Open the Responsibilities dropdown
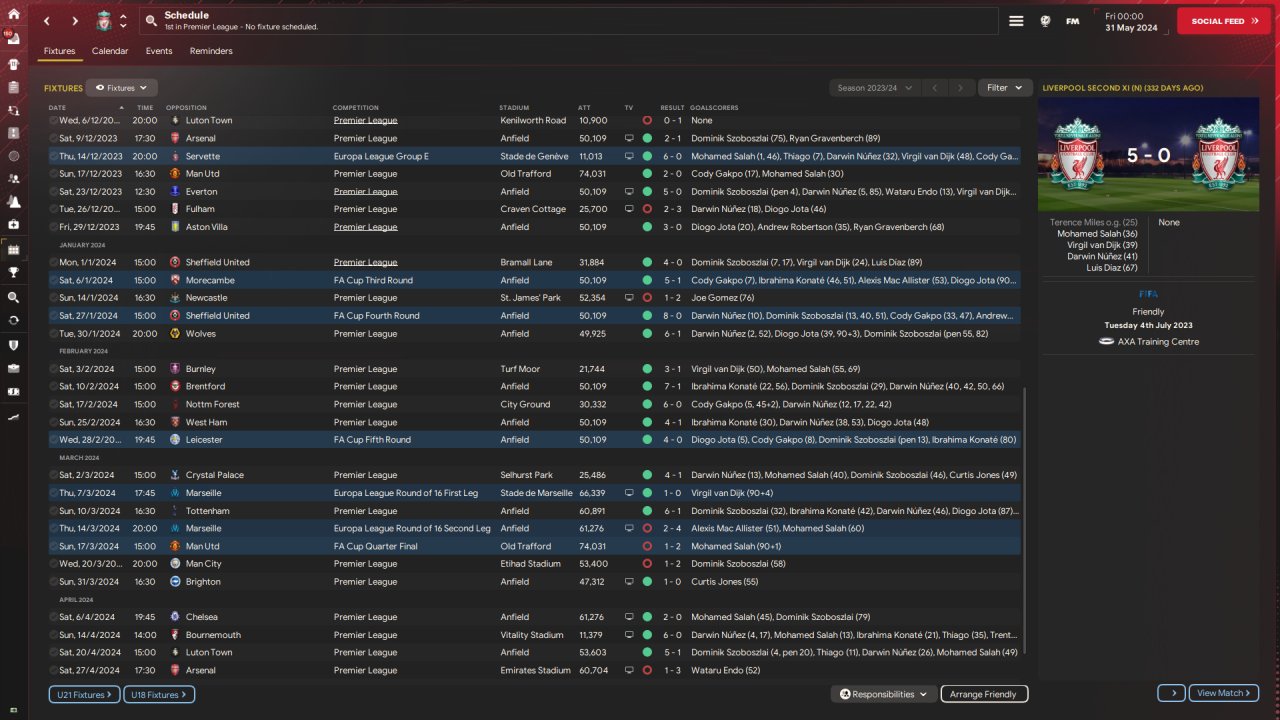1280x720 pixels. tap(883, 694)
